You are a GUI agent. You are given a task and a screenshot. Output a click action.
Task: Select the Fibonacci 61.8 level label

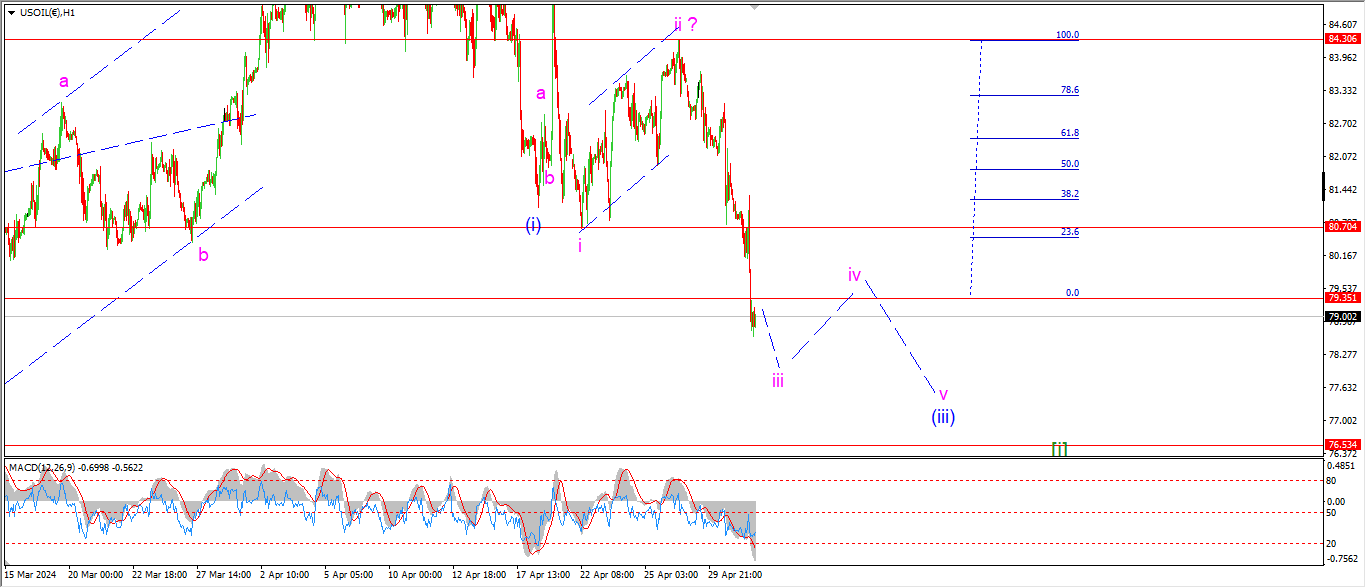(x=1069, y=133)
